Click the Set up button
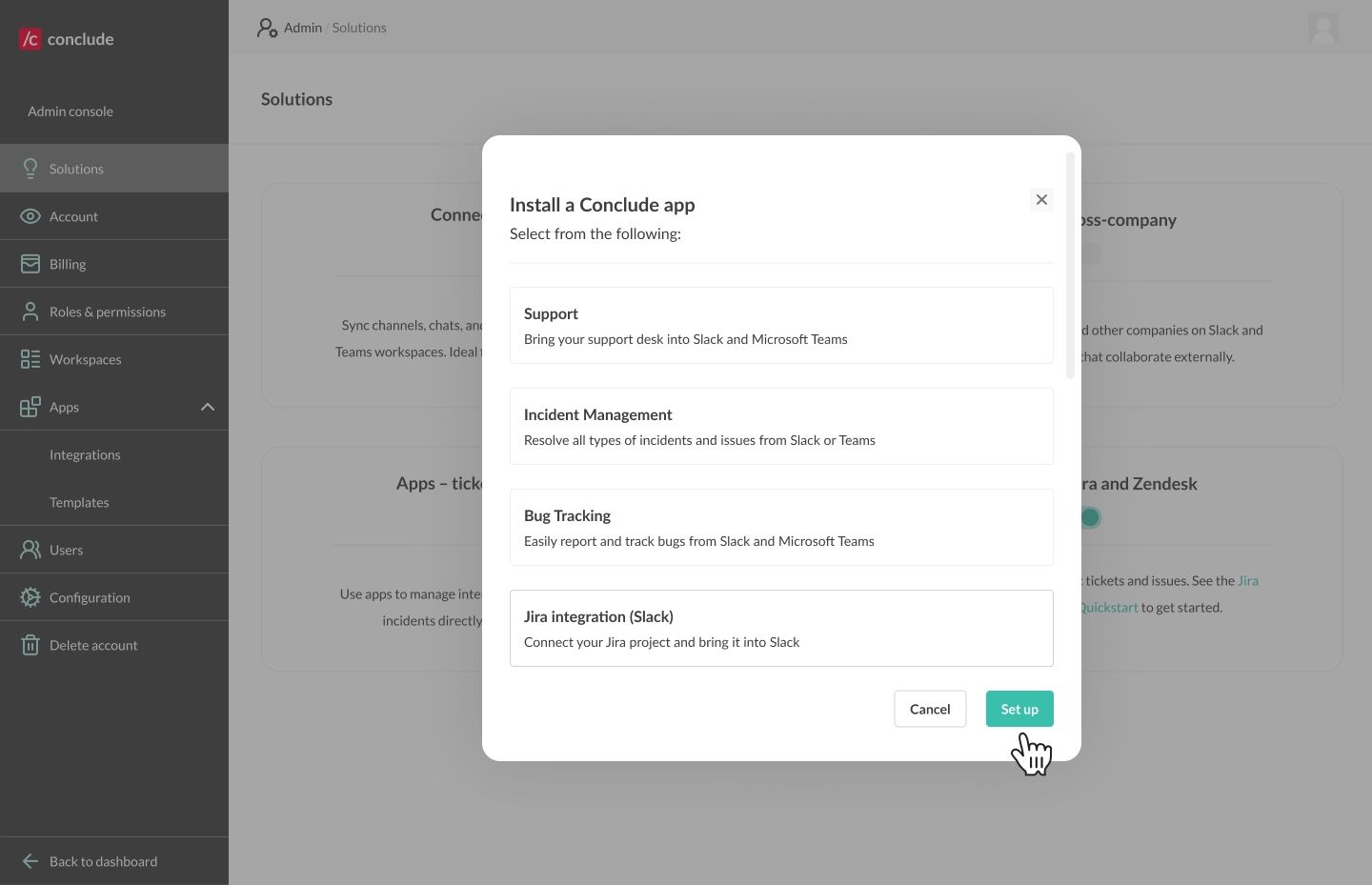Screen dimensions: 1372x885 (x=1019, y=709)
